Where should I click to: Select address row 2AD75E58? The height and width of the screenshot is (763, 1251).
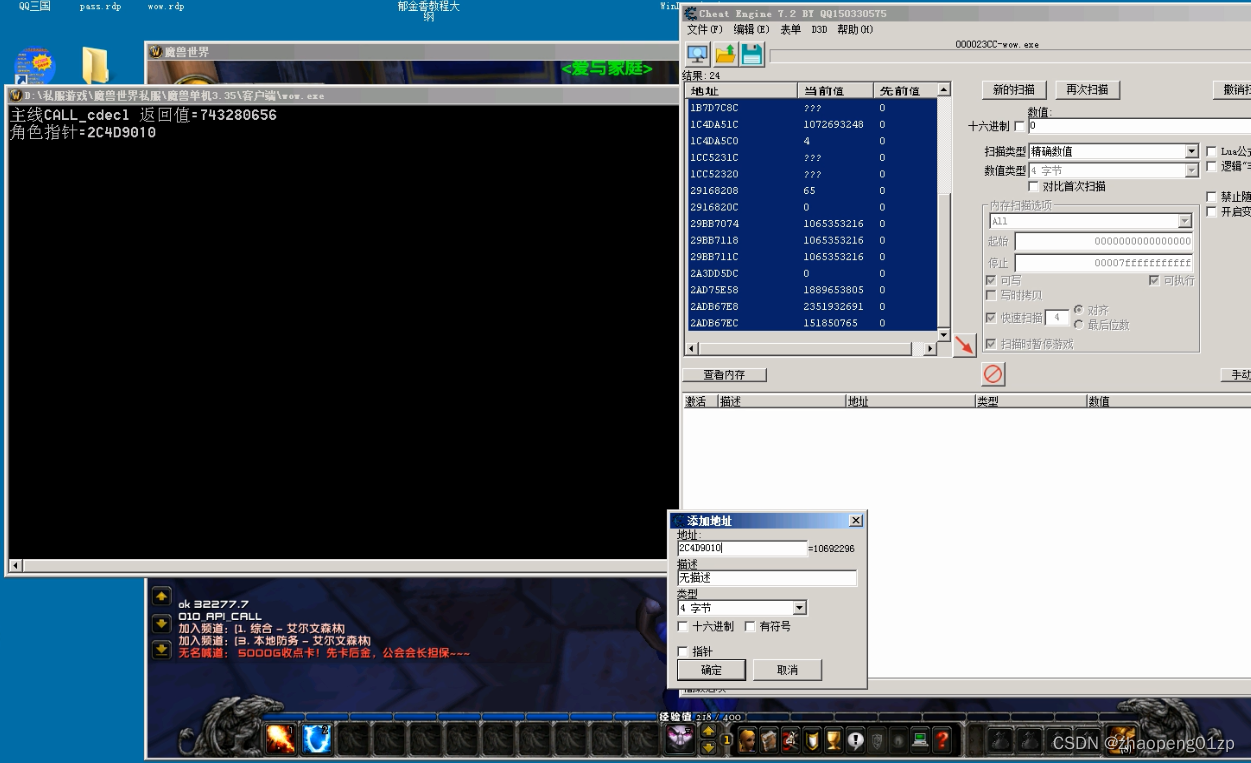[x=811, y=290]
